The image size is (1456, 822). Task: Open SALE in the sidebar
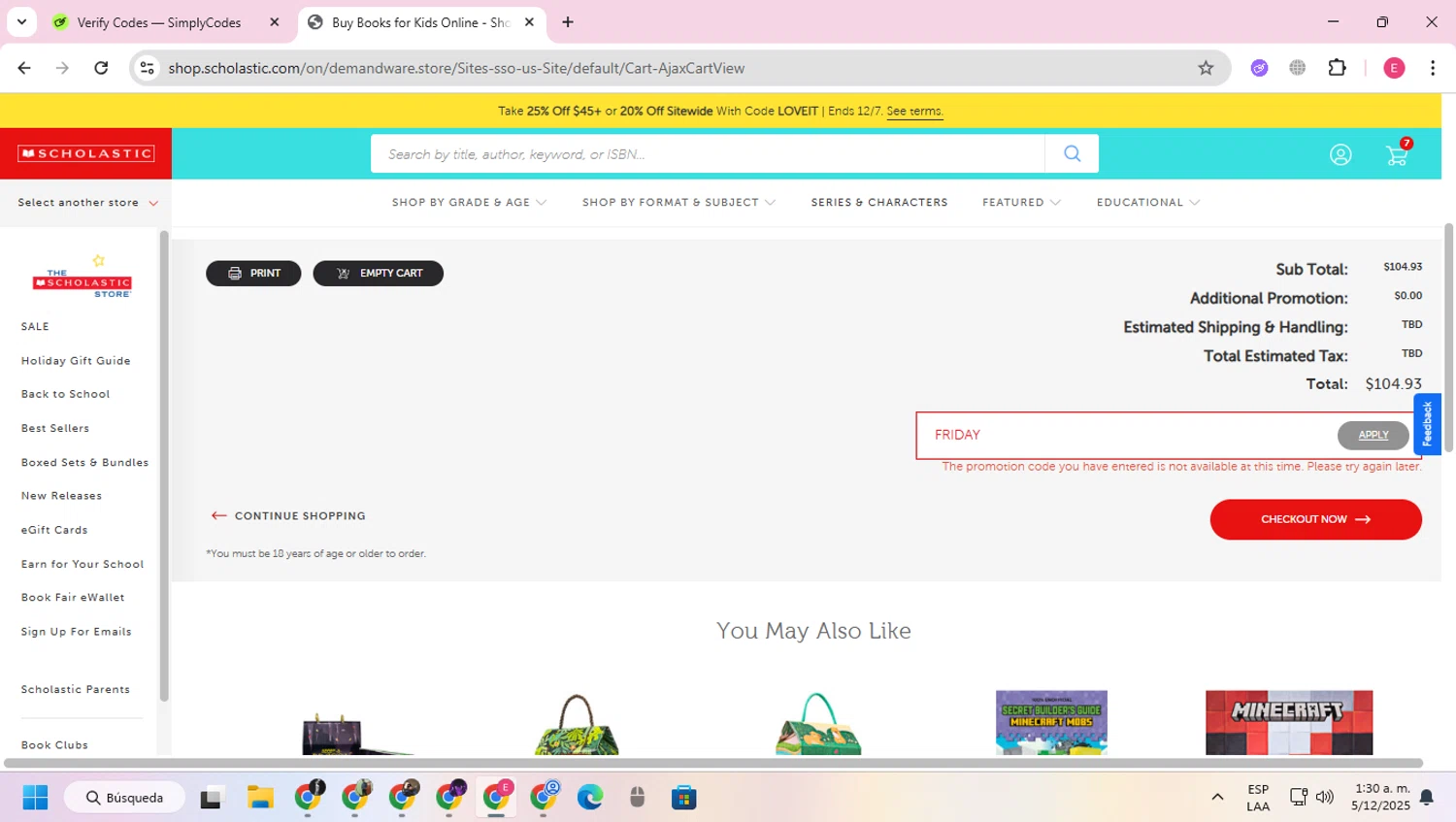35,327
